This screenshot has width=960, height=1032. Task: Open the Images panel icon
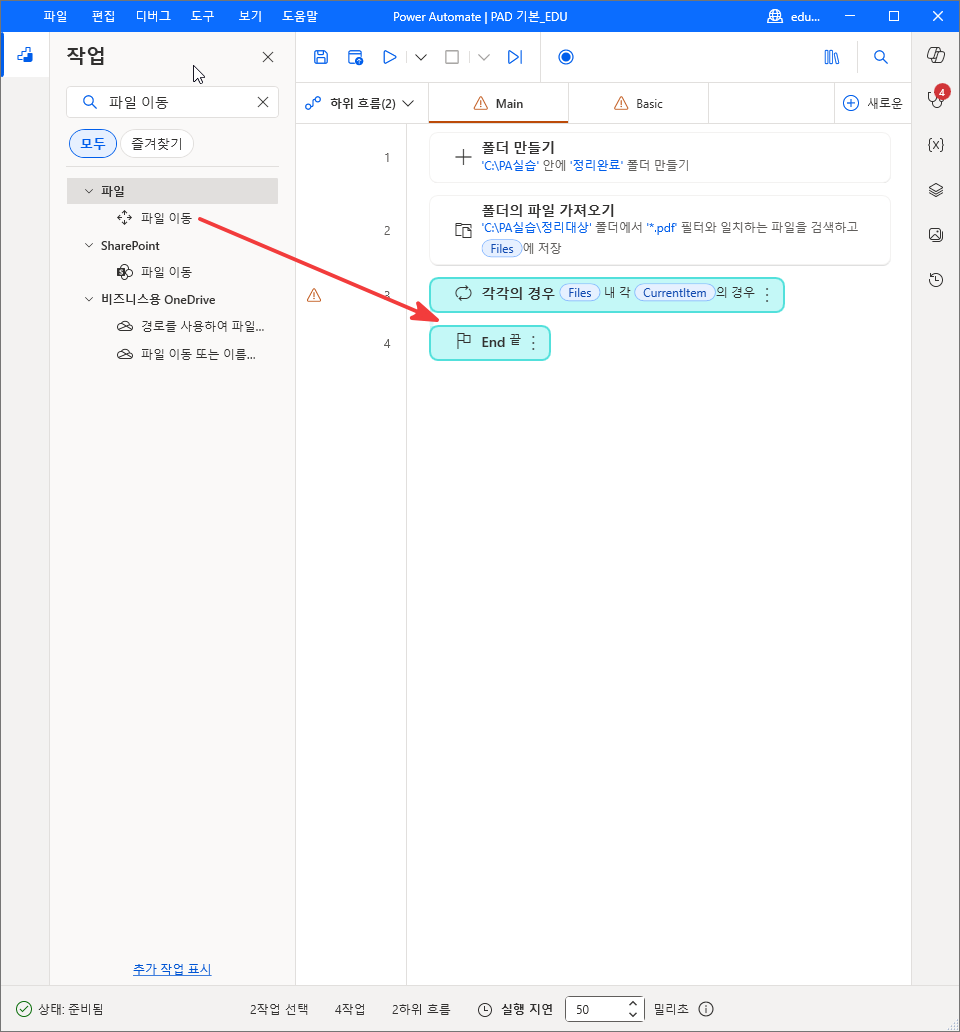936,235
